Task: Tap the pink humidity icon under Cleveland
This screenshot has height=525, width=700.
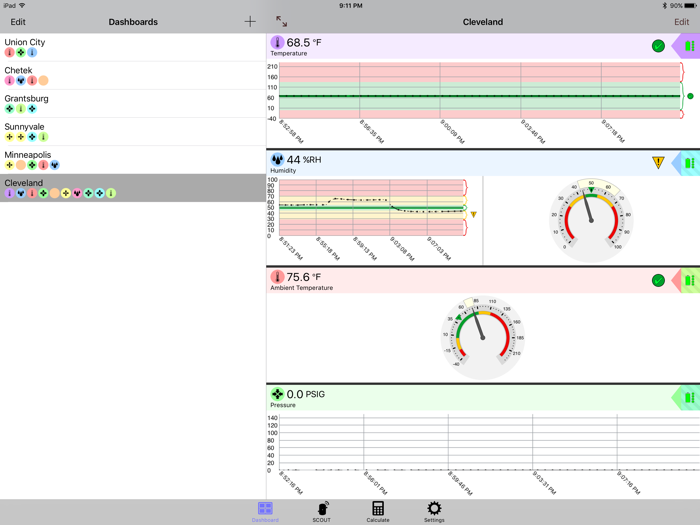Action: click(x=77, y=193)
